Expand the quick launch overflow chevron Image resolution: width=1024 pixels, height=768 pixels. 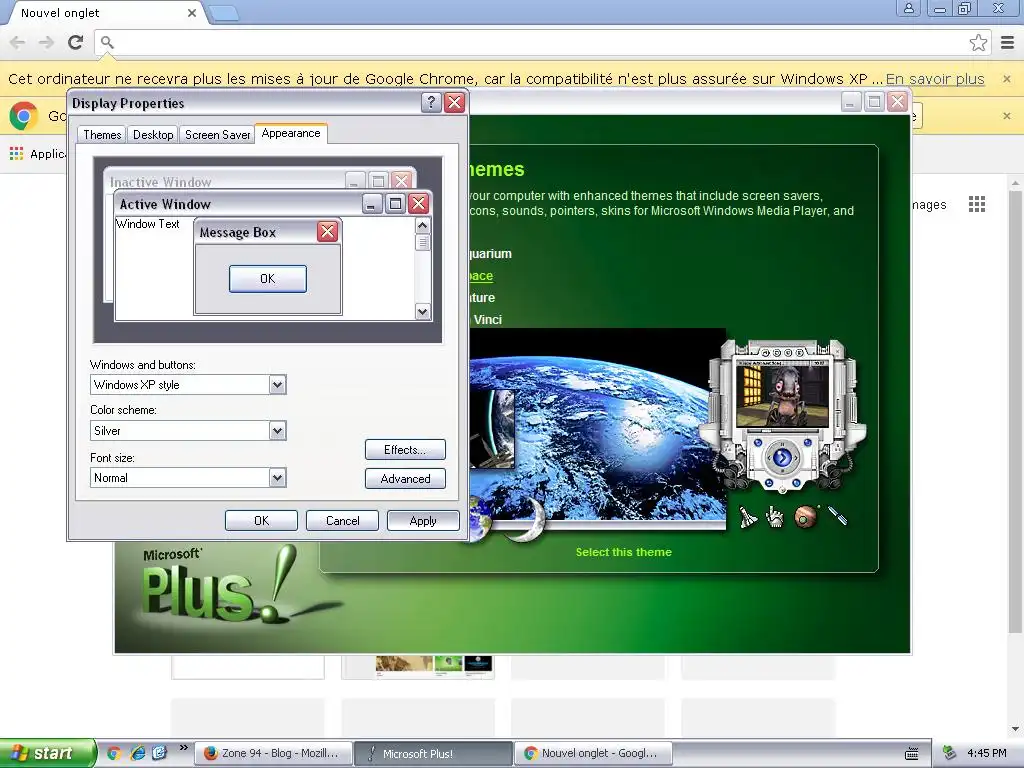(x=184, y=748)
